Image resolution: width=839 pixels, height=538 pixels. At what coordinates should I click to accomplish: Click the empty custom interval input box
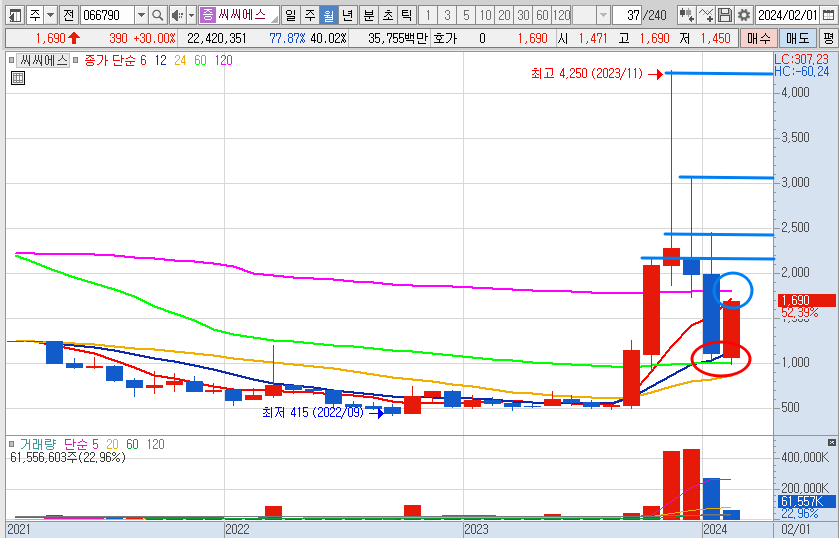click(x=584, y=15)
